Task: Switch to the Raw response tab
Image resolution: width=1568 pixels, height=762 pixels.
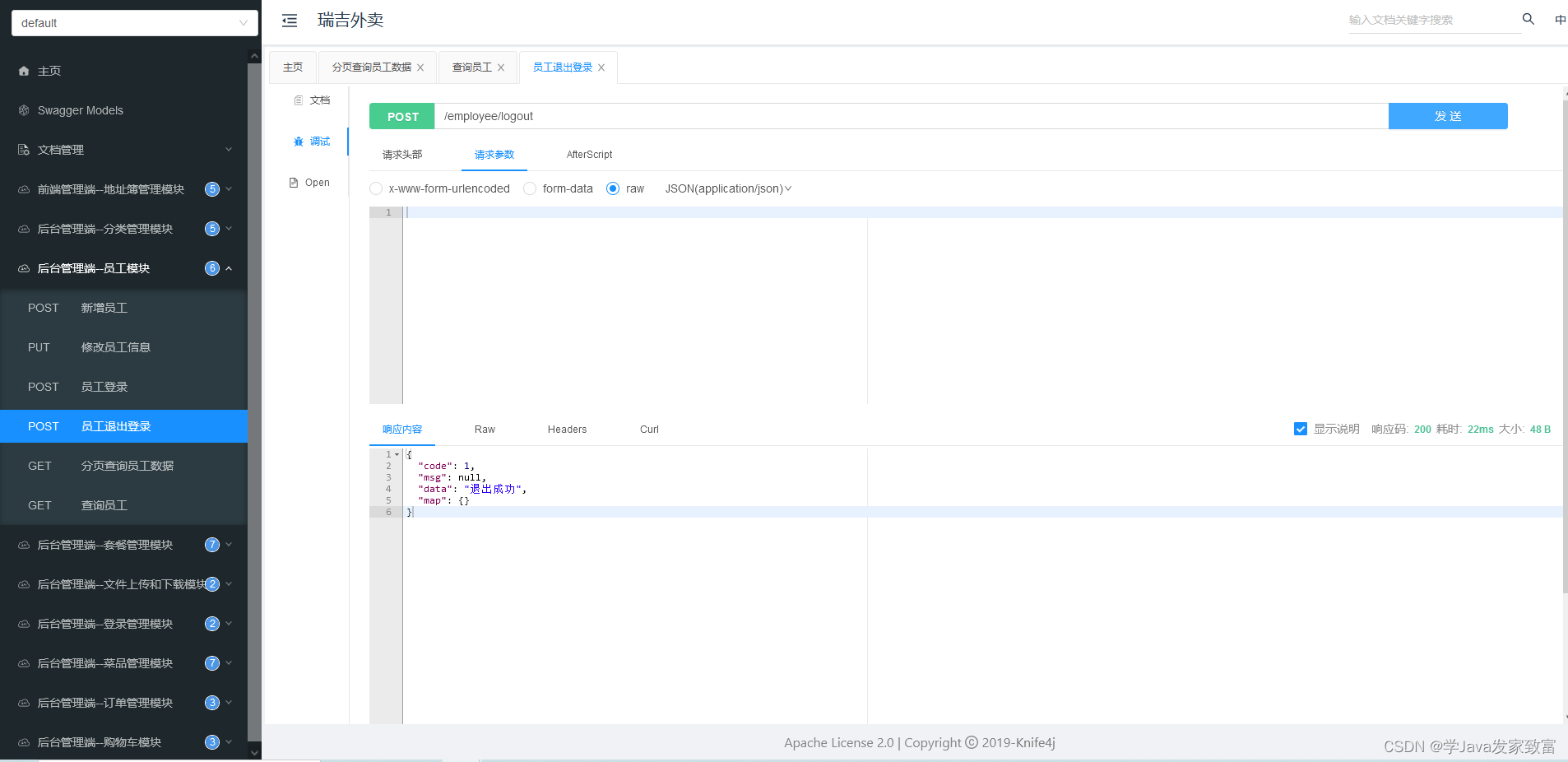Action: coord(485,430)
